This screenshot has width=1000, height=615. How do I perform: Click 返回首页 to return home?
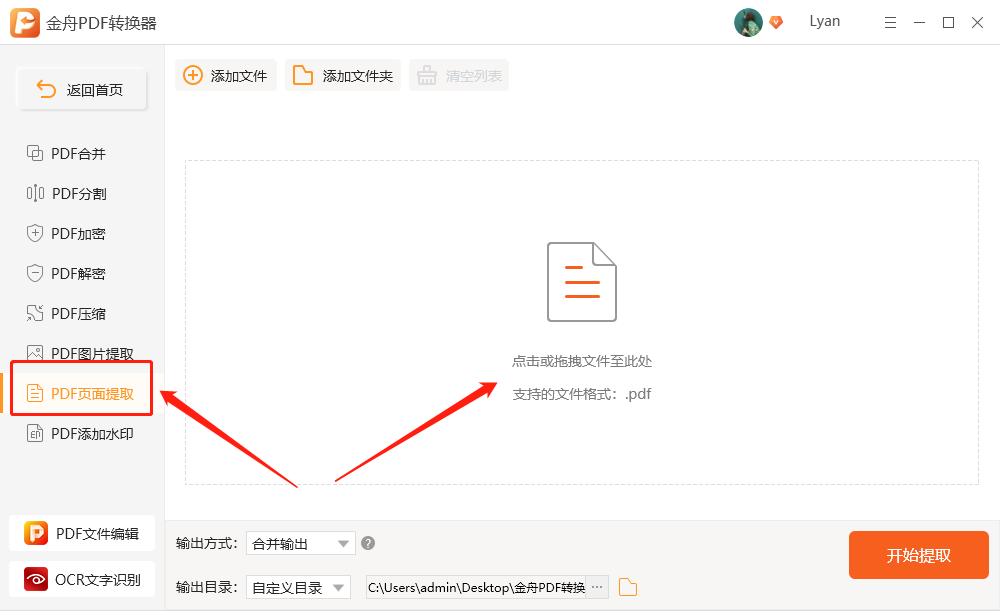point(81,89)
